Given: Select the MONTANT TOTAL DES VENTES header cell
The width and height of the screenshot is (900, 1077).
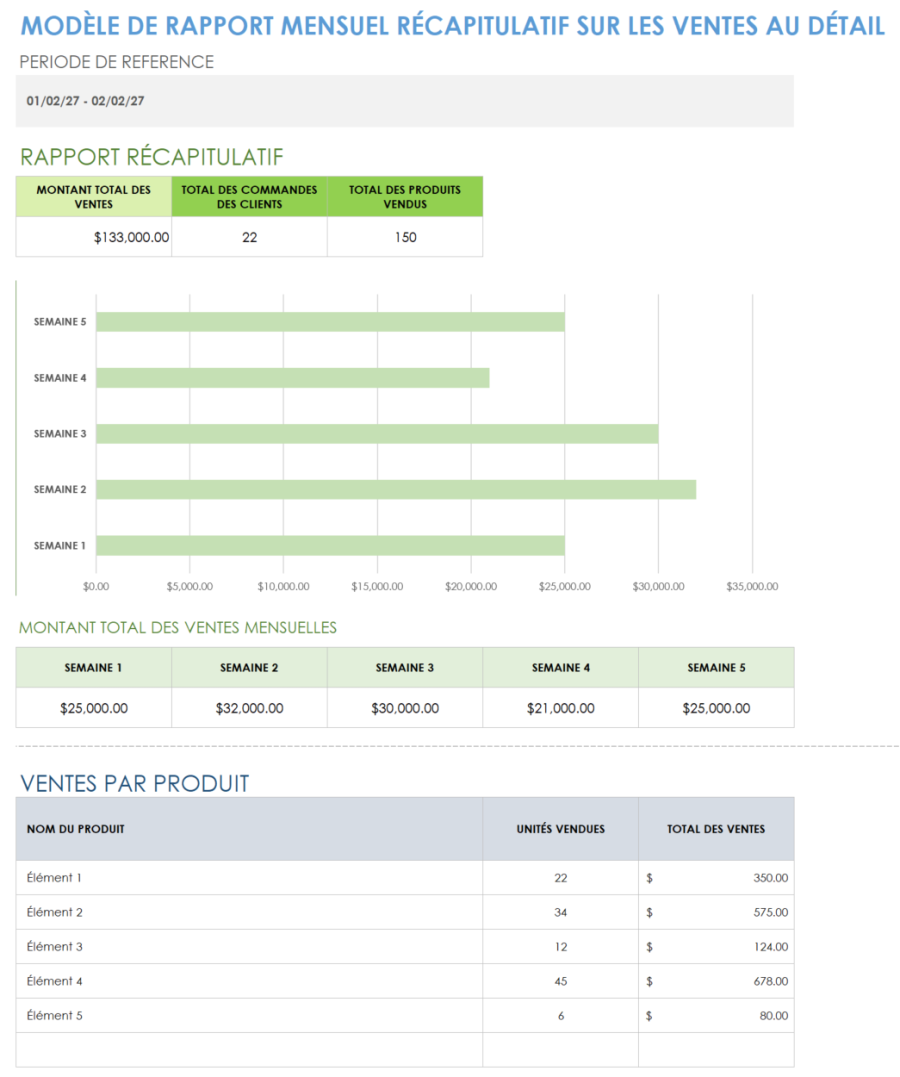Looking at the screenshot, I should [x=93, y=196].
